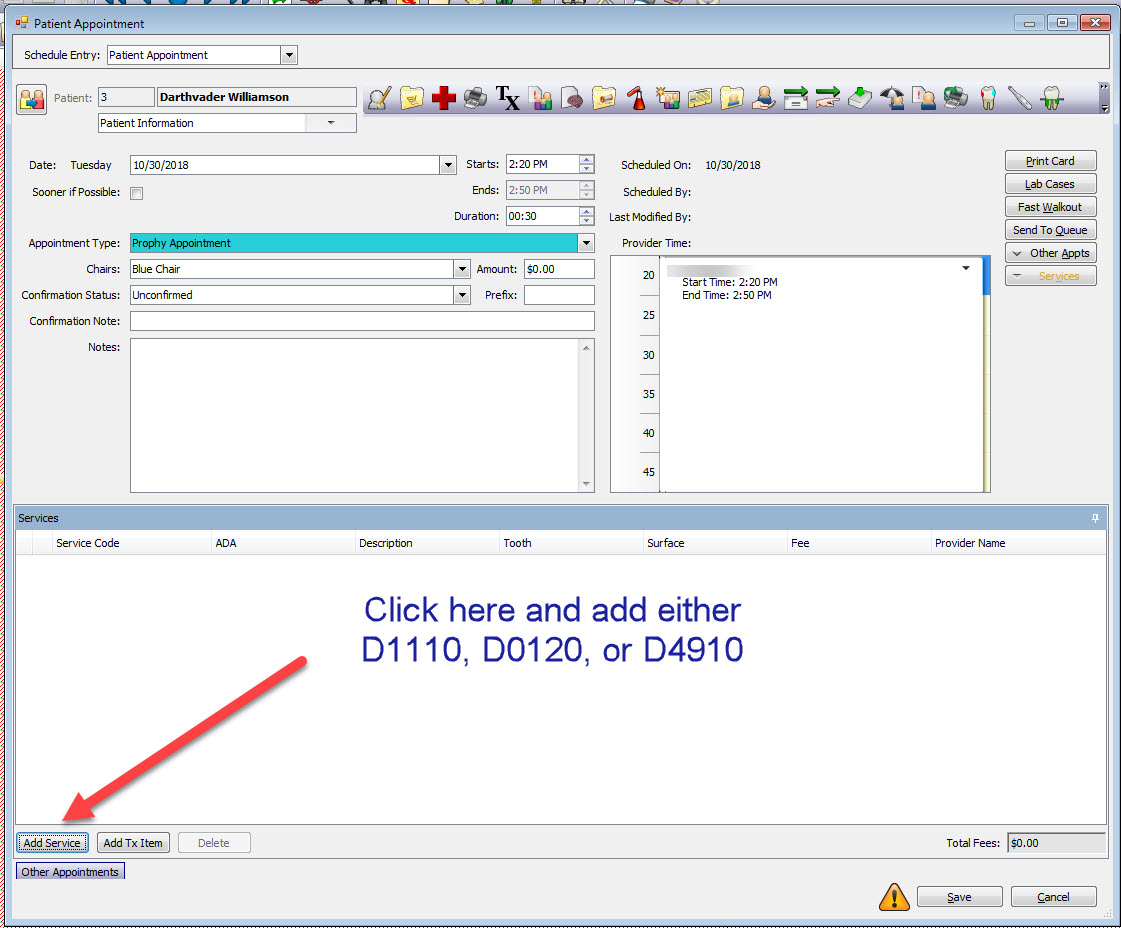Image resolution: width=1121 pixels, height=928 pixels.
Task: Open the Chairs dropdown showing Blue Chair
Action: click(x=461, y=268)
